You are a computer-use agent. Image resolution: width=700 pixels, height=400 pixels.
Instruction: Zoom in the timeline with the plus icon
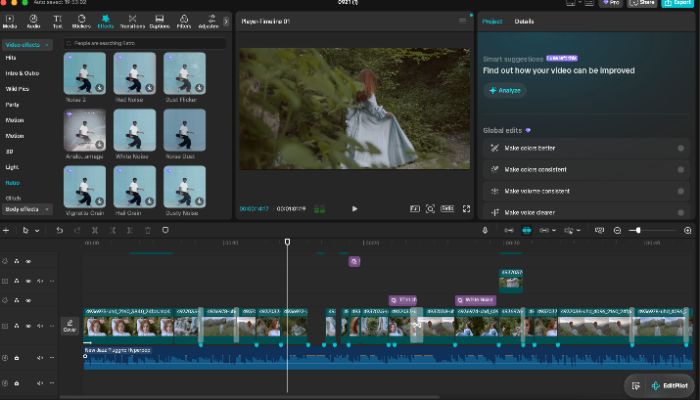pyautogui.click(x=688, y=230)
